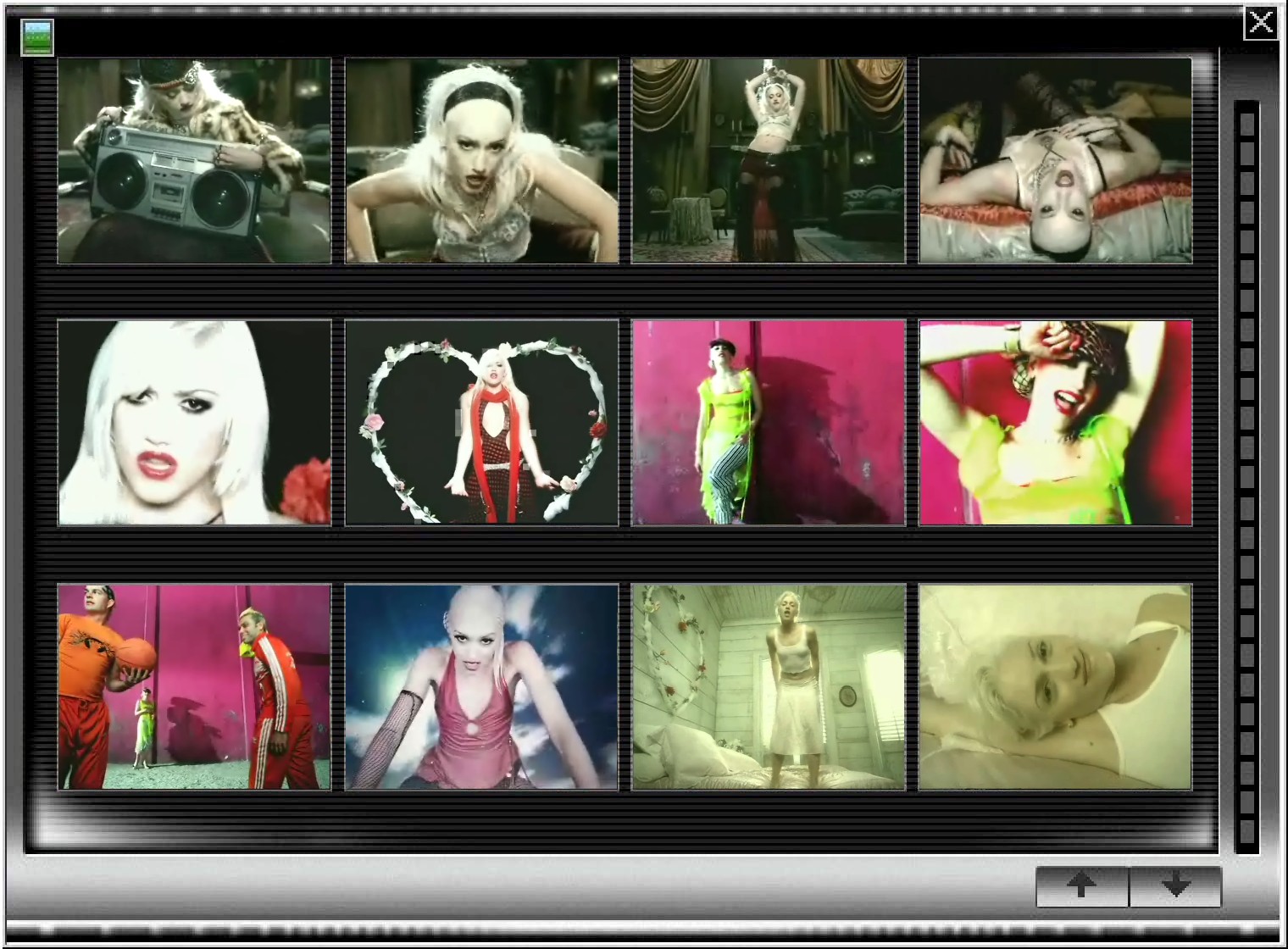Click the down arrow navigation button
Screen dimensions: 1288x949
1176,886
